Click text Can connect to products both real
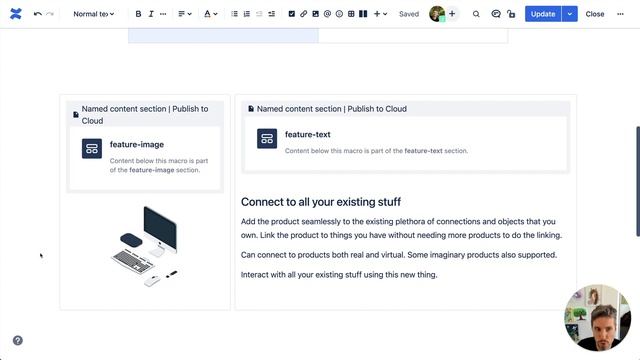The width and height of the screenshot is (640, 360). [x=399, y=255]
